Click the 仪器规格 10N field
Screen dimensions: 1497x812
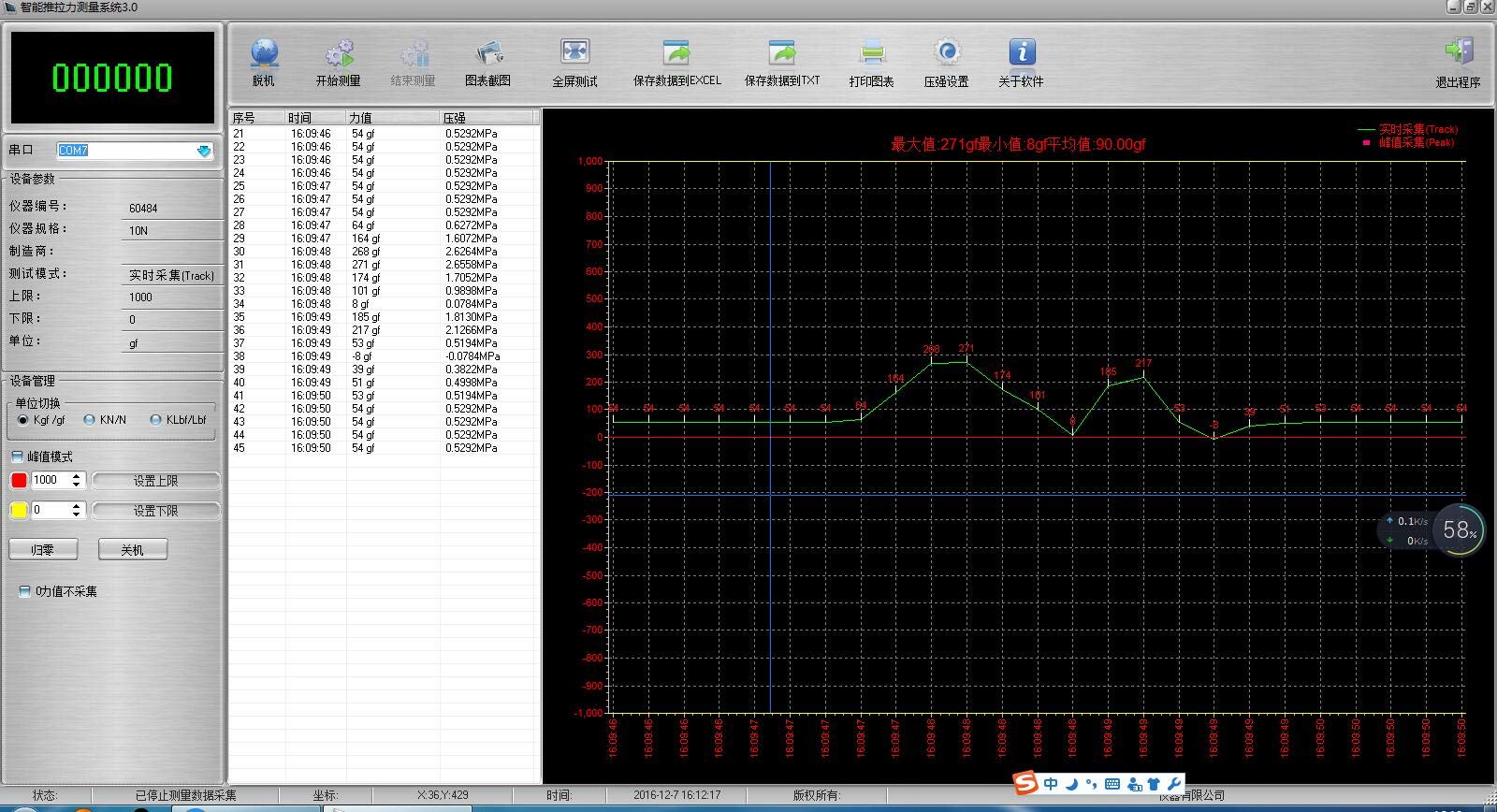172,230
